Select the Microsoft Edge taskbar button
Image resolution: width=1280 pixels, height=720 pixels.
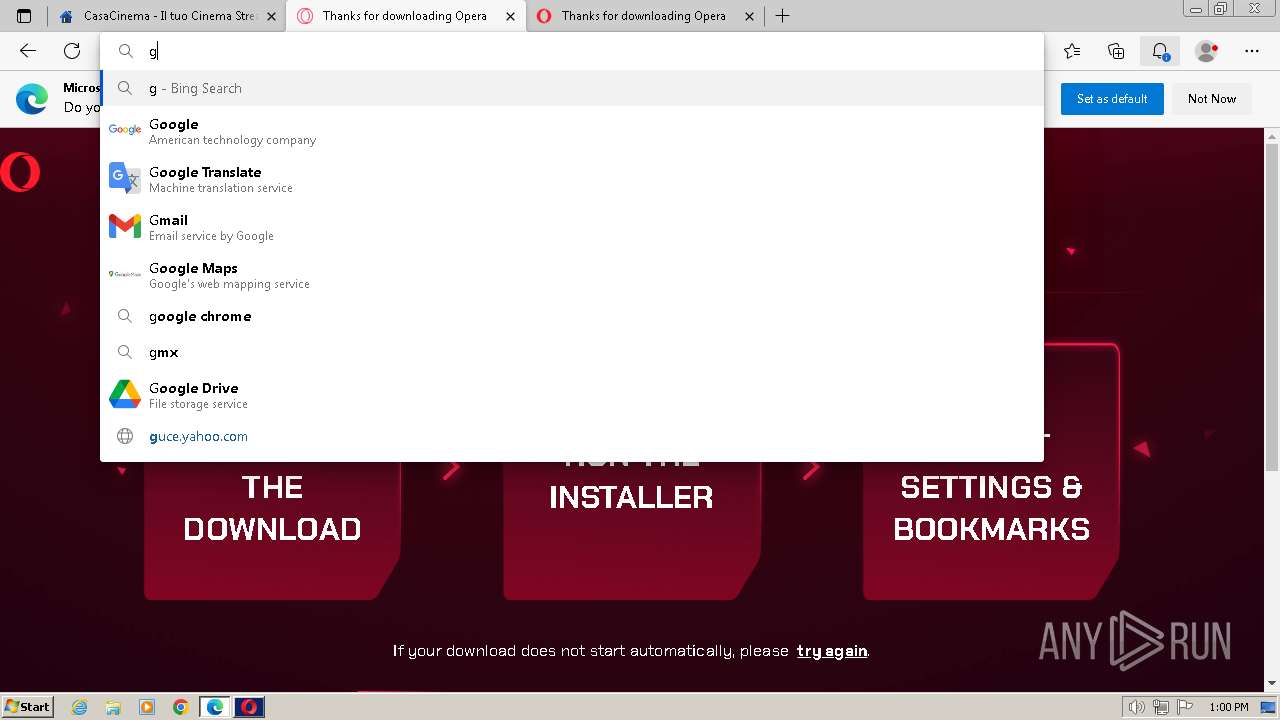pyautogui.click(x=215, y=707)
